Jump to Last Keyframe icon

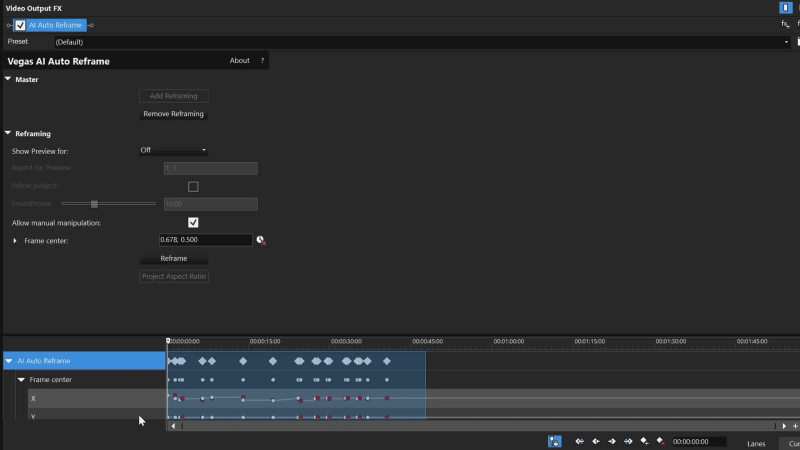coord(628,441)
